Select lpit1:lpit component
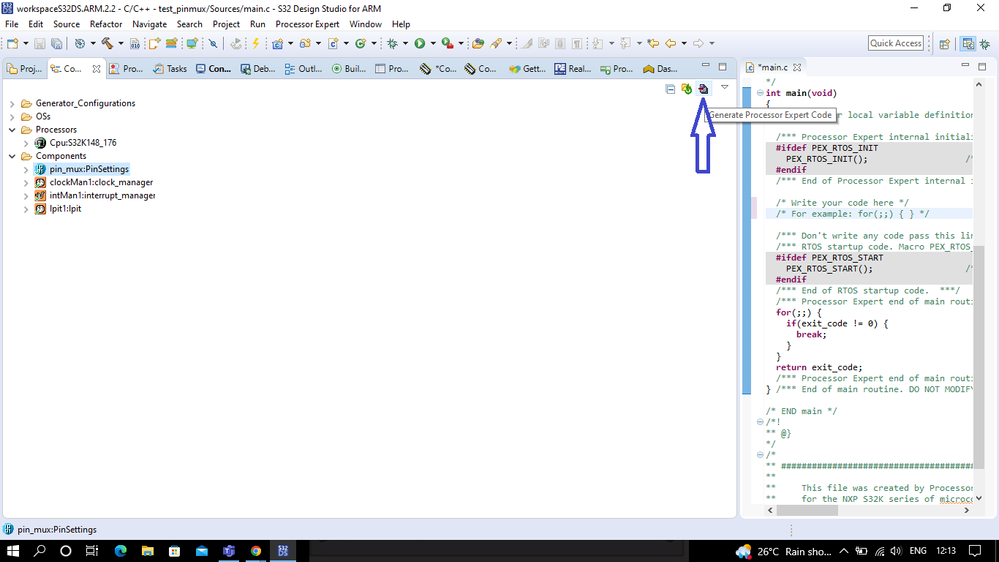 pyautogui.click(x=65, y=209)
